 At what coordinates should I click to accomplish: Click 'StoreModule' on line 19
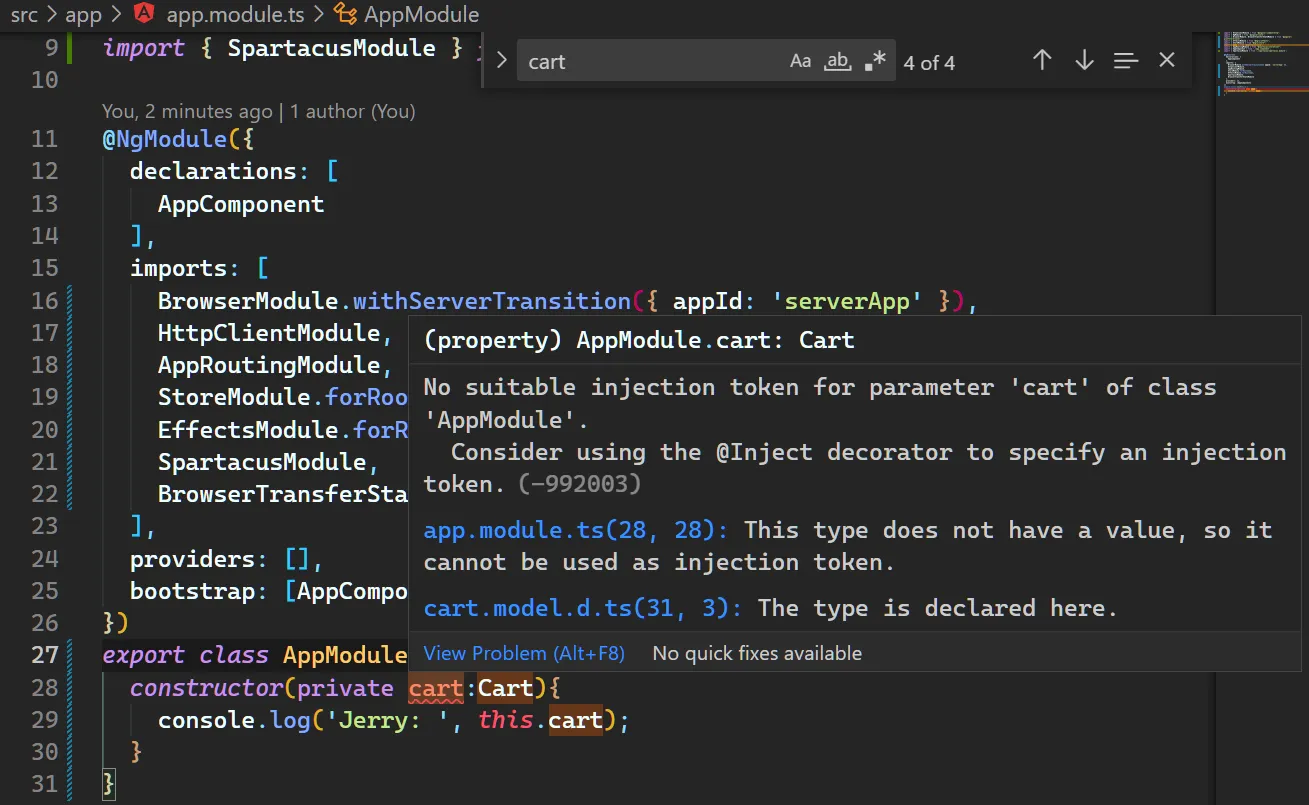click(x=234, y=397)
